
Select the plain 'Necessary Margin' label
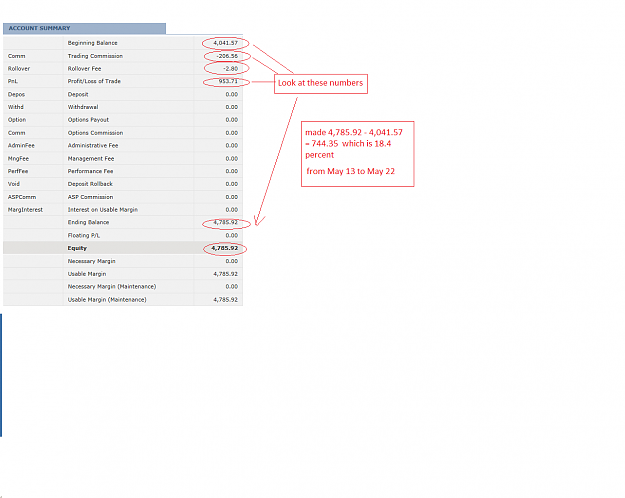[92, 262]
